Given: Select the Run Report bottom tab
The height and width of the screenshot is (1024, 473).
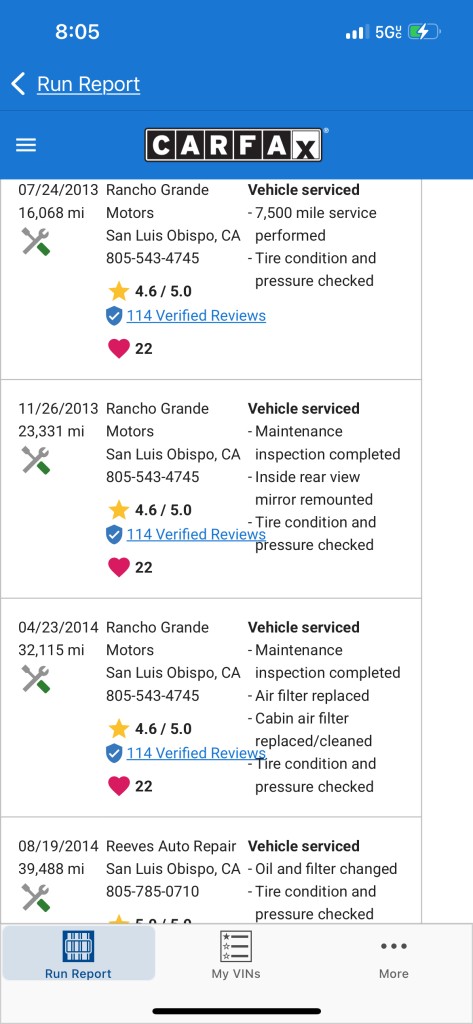Looking at the screenshot, I should [78, 953].
